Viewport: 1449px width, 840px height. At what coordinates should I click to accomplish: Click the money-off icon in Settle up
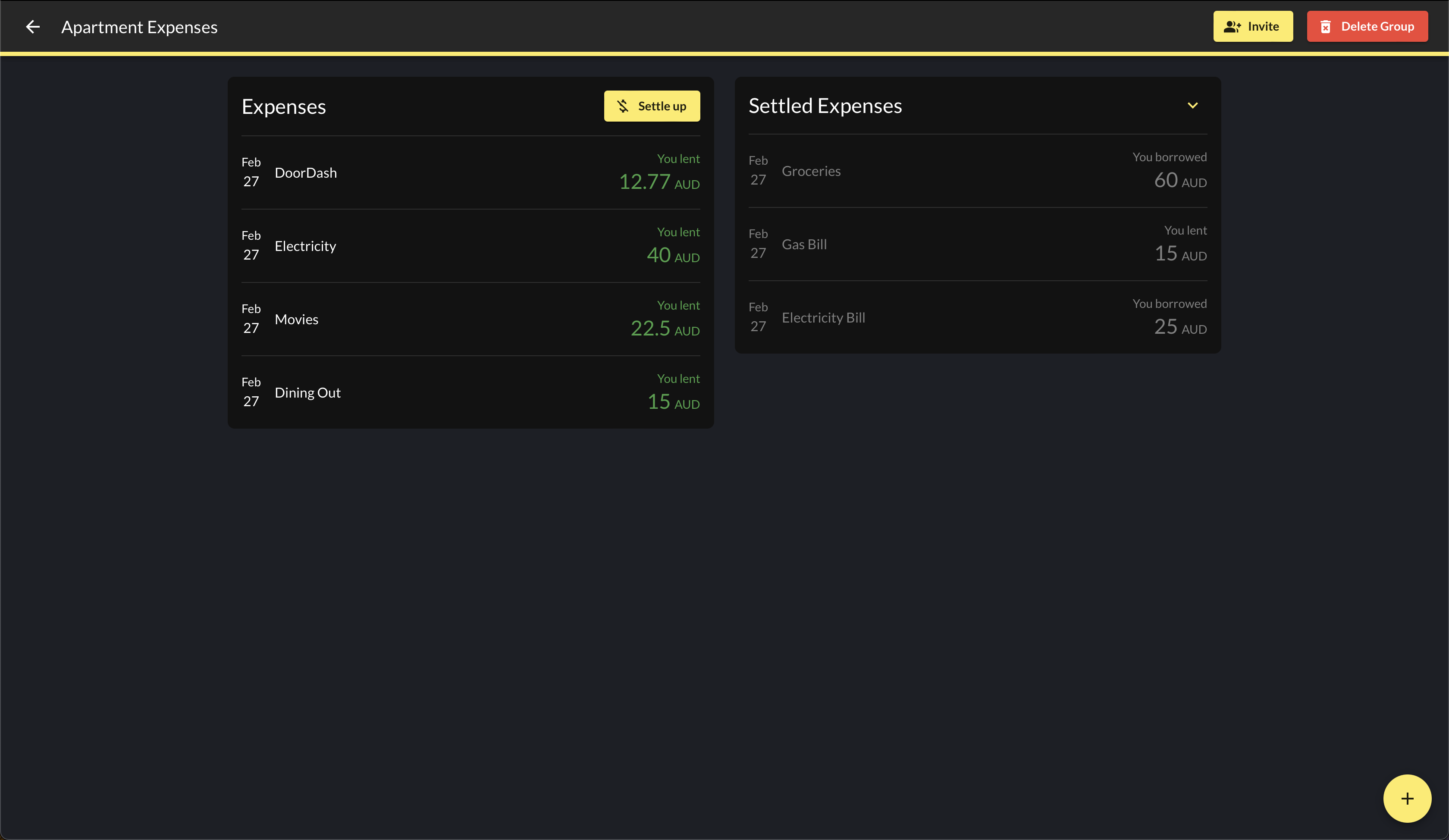click(x=623, y=106)
